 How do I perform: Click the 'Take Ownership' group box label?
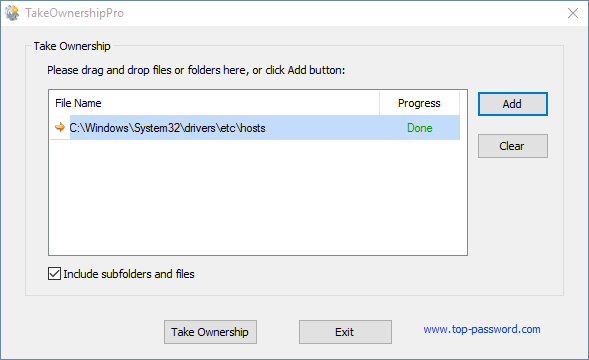tap(72, 46)
